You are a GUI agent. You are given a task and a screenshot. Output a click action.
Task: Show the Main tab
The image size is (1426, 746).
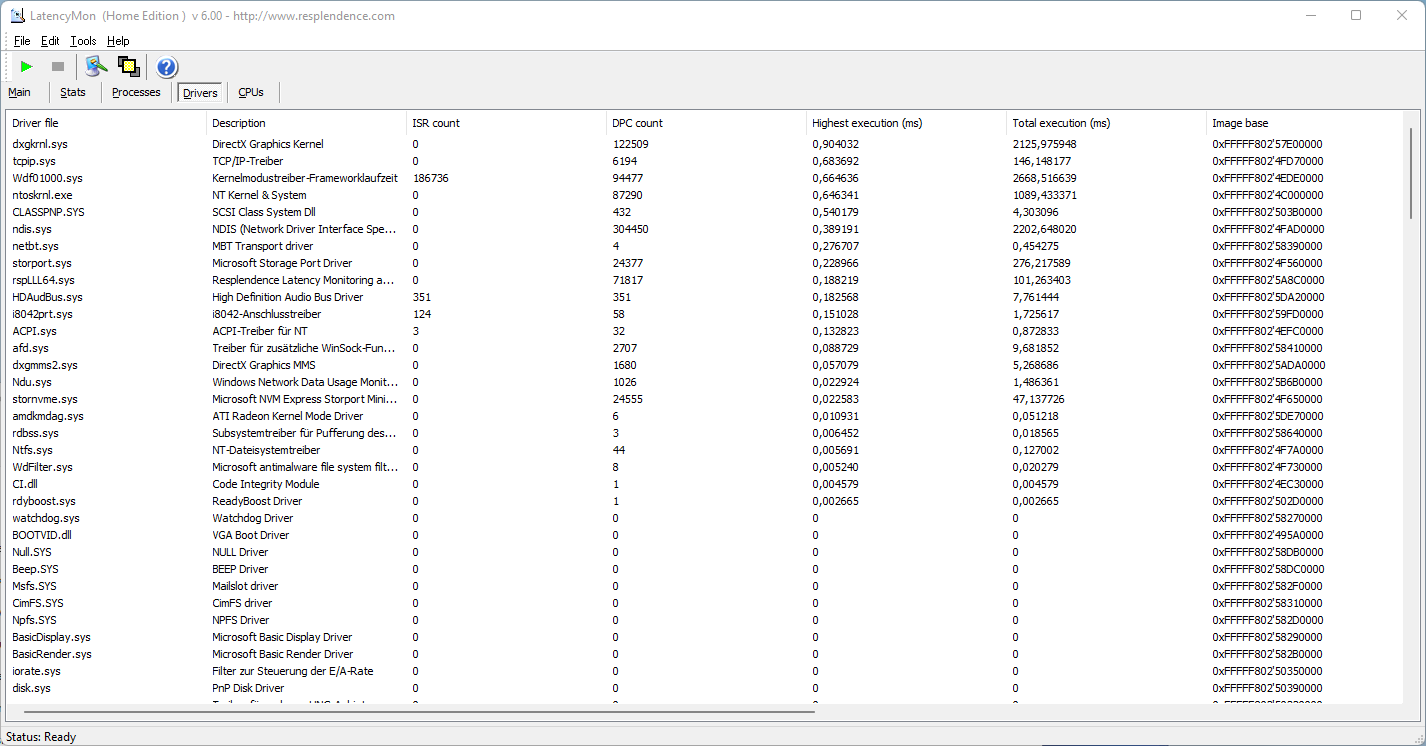point(20,93)
